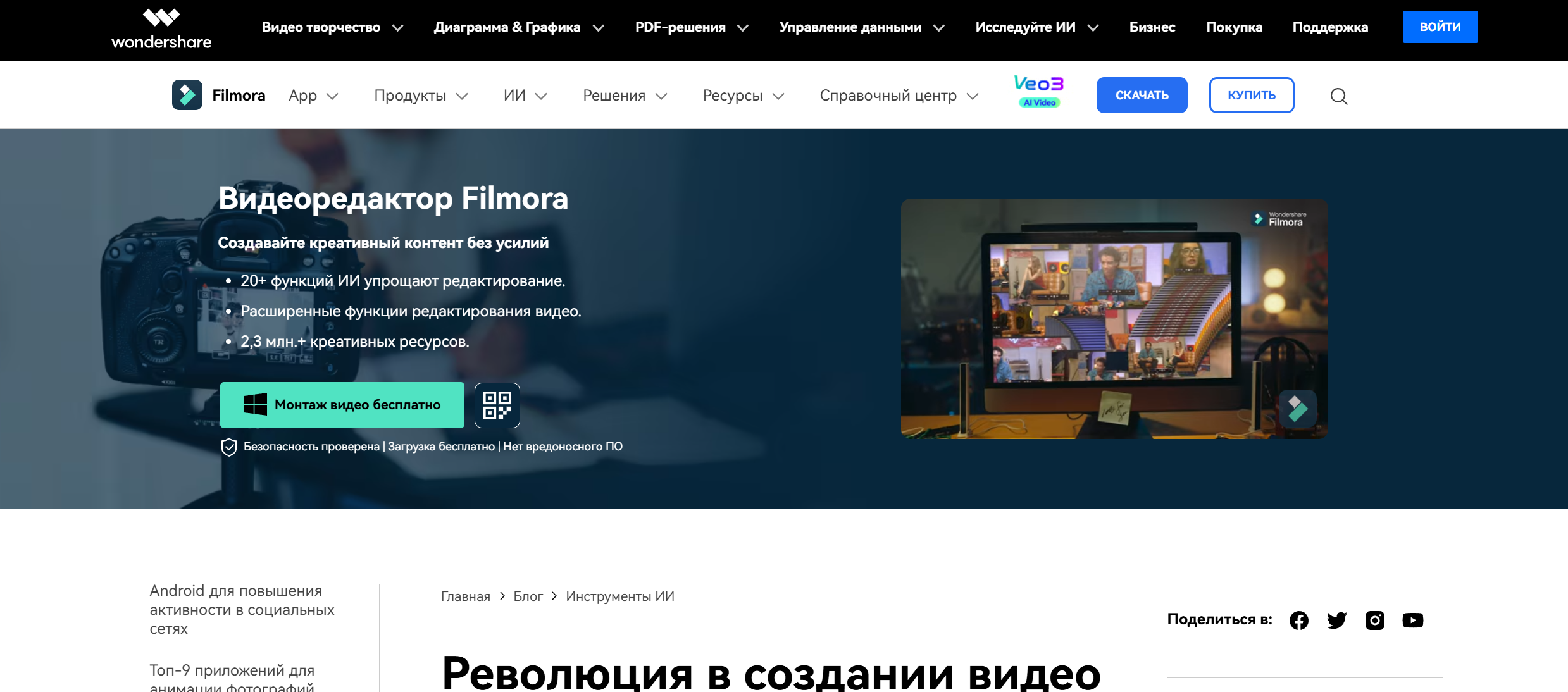Expand Исследуйте ИИ menu
The image size is (1568, 692).
click(x=1036, y=27)
